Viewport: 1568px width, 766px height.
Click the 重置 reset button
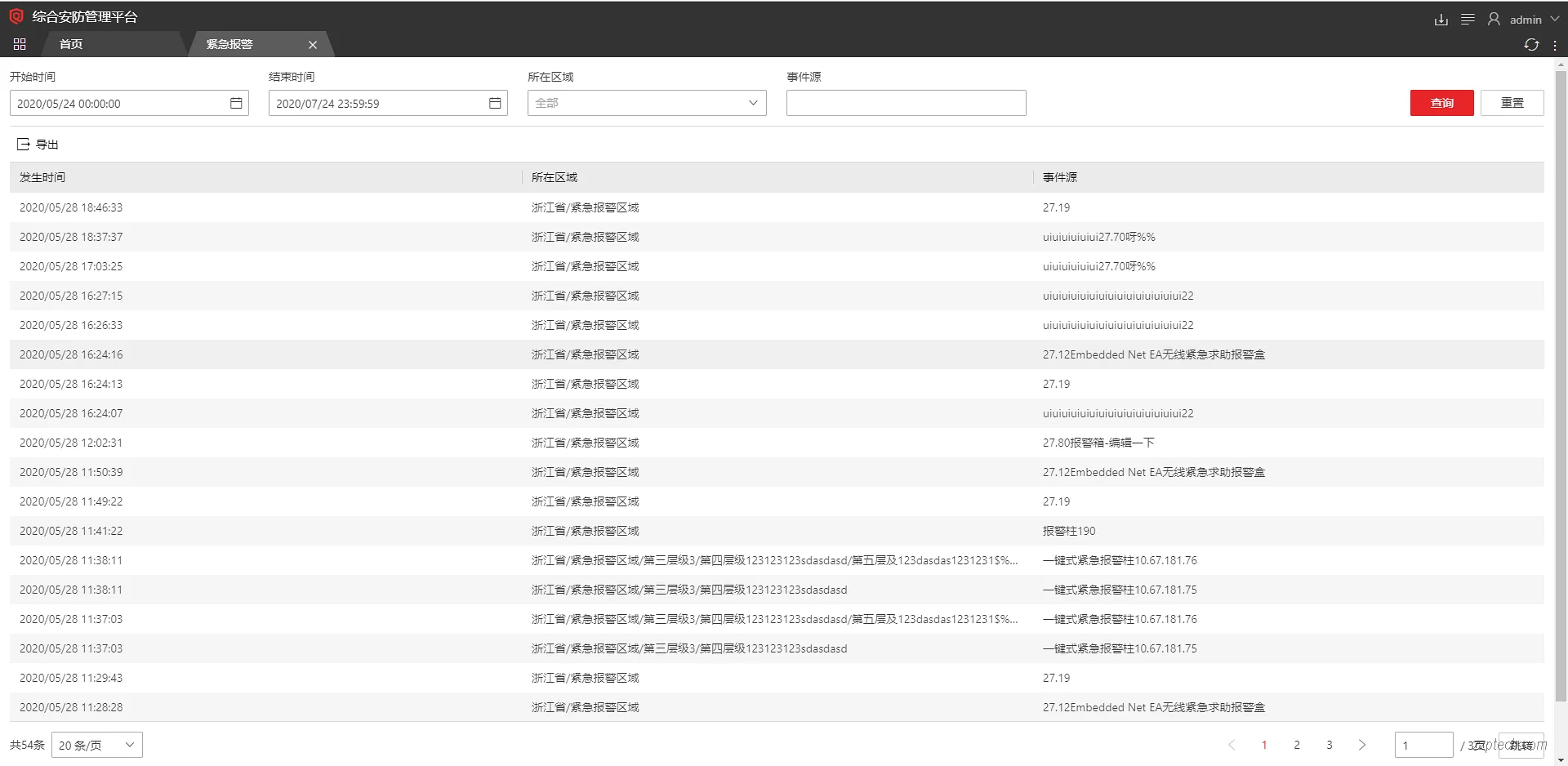1512,103
